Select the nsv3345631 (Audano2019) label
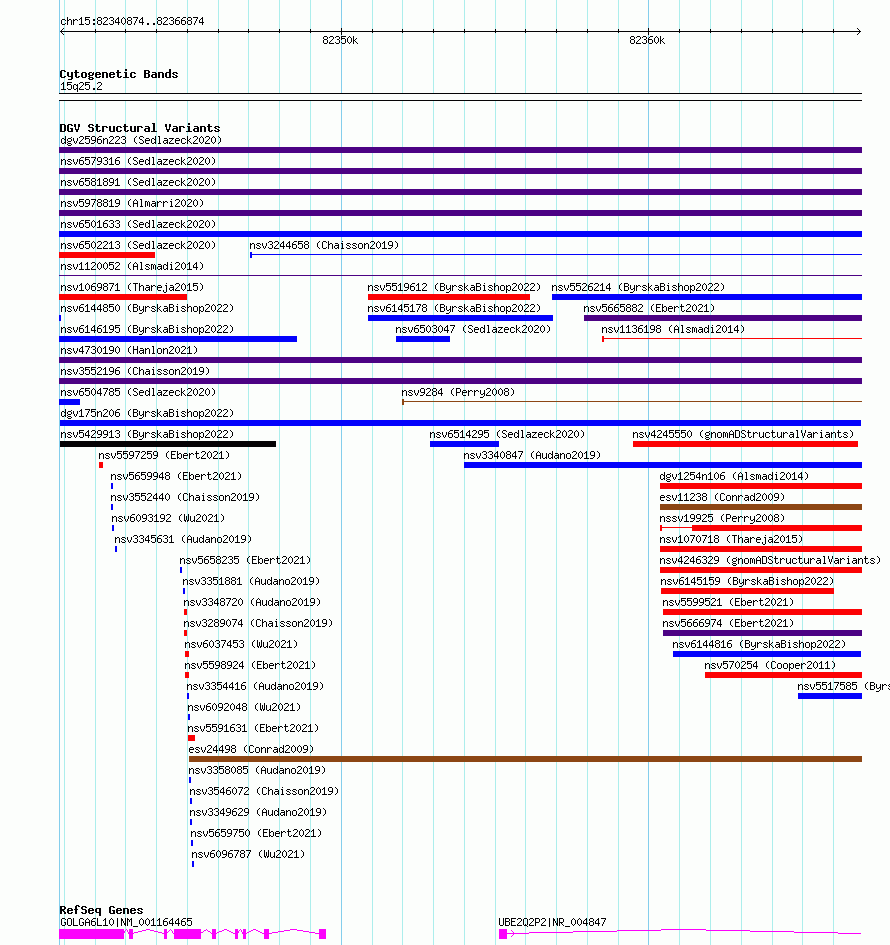This screenshot has height=945, width=890. [x=183, y=539]
